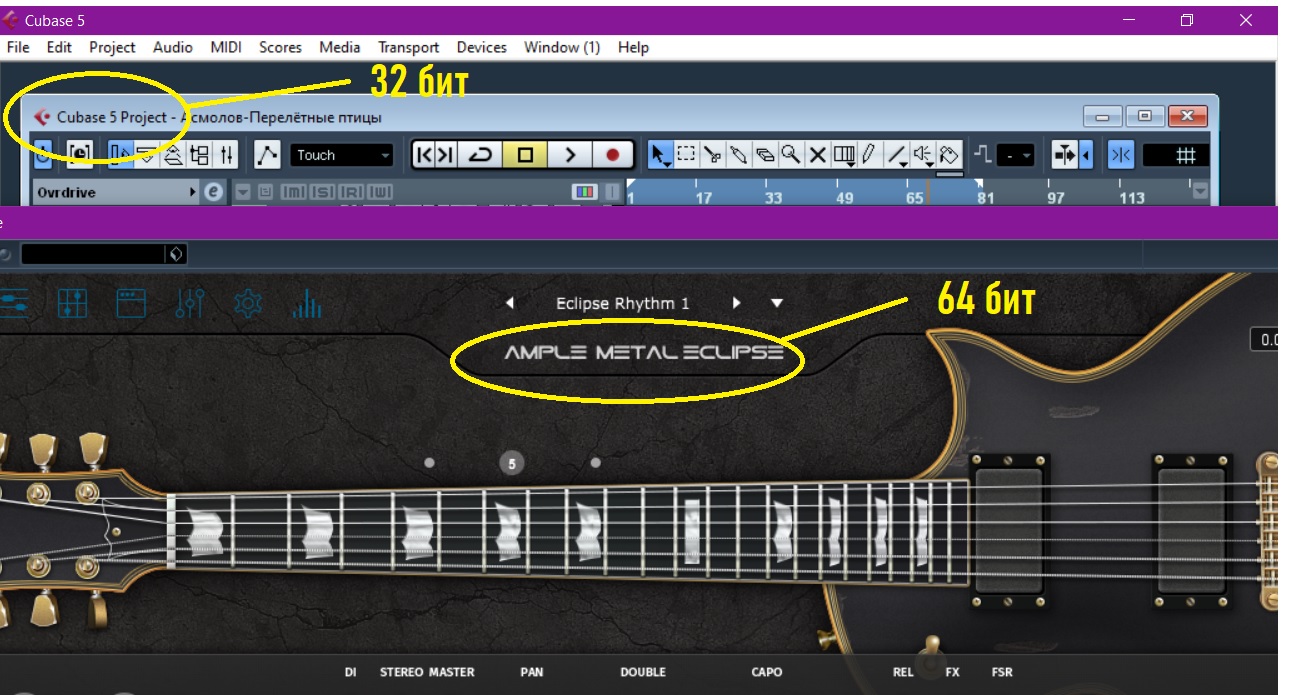The height and width of the screenshot is (695, 1290).
Task: Click bar 33 on the timeline ruler
Action: (x=773, y=197)
